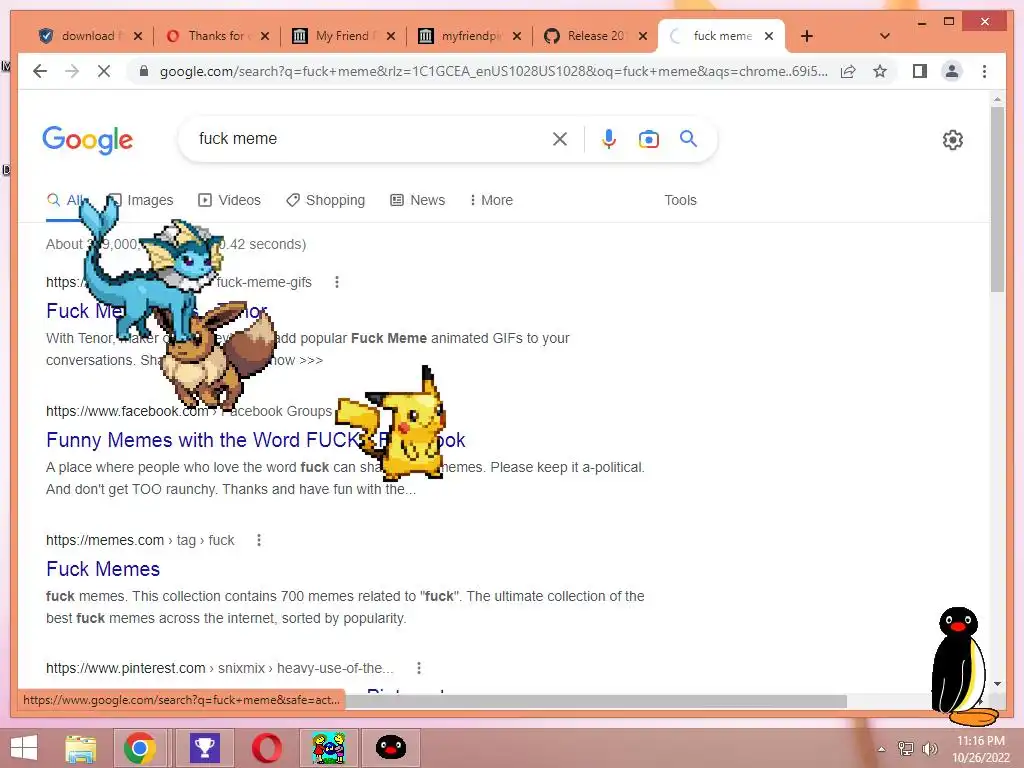This screenshot has width=1024, height=768.
Task: Open the Tools search options
Action: pos(680,200)
